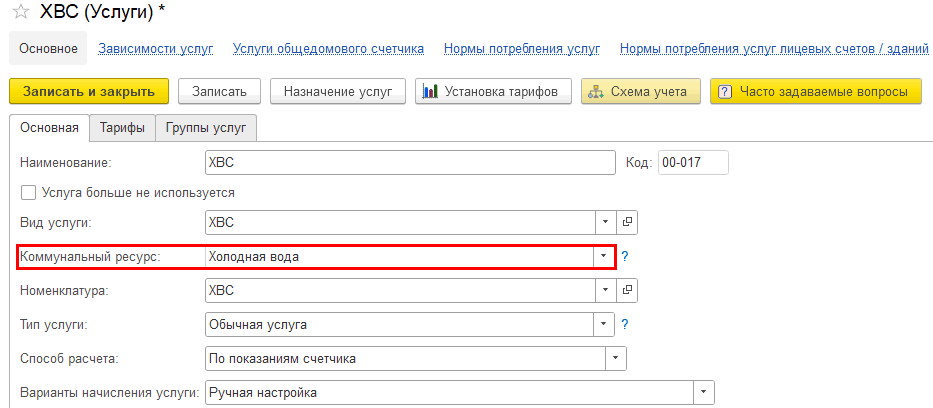Open Номенклатура linked item icon
933x408 pixels.
(628, 290)
